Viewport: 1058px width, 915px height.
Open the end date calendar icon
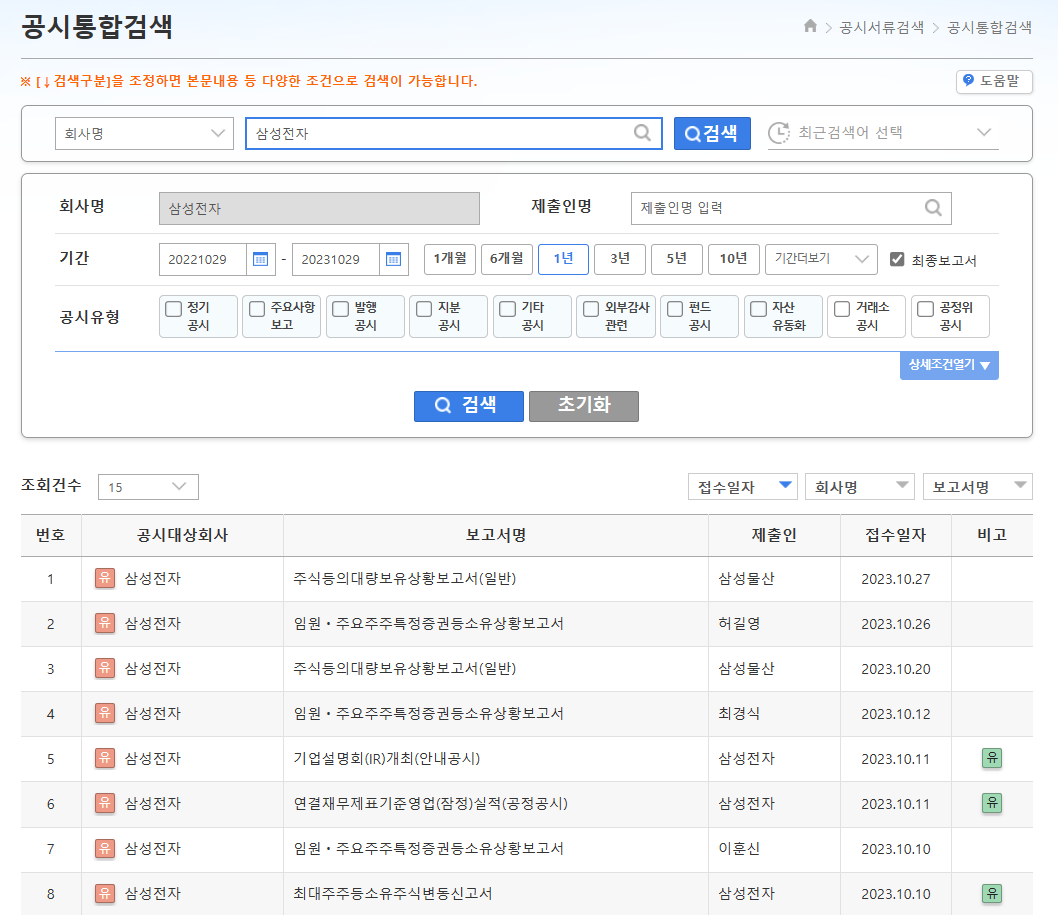393,259
